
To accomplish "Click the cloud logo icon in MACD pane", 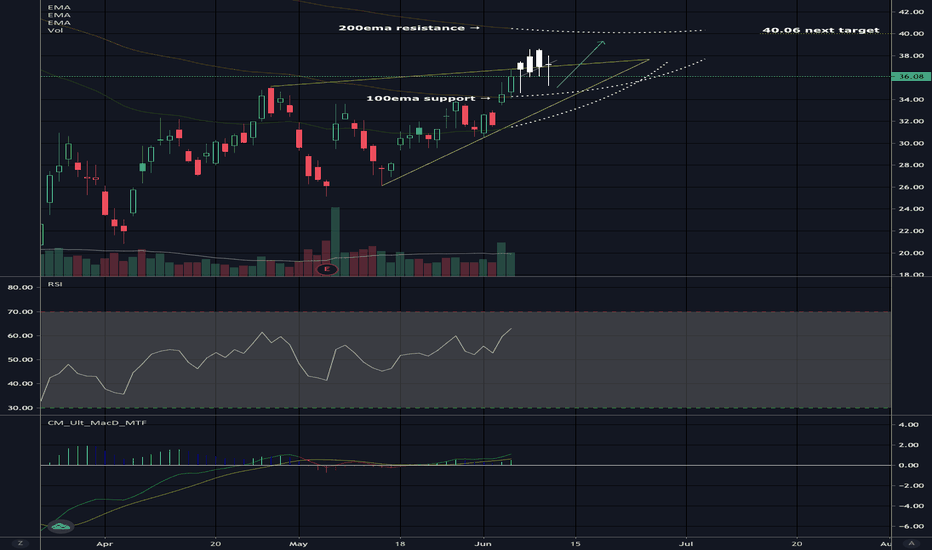I will click(61, 526).
